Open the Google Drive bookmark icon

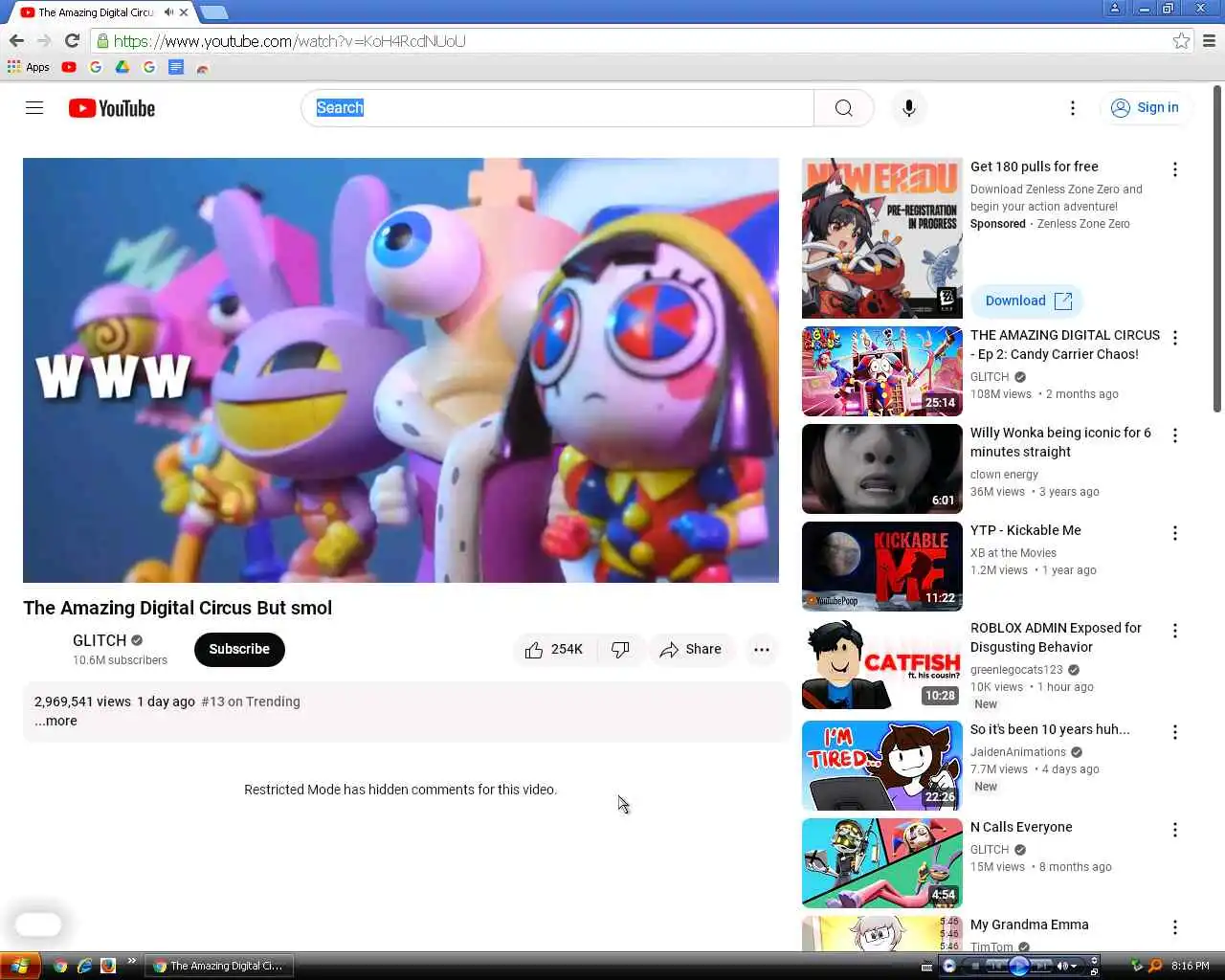coord(122,67)
